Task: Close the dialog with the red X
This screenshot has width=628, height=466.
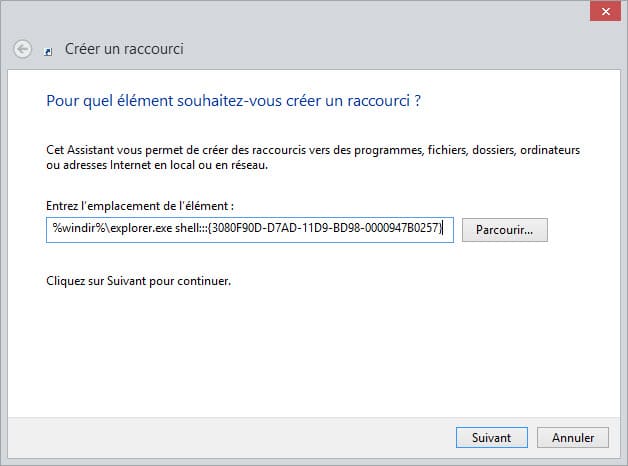Action: coord(606,11)
